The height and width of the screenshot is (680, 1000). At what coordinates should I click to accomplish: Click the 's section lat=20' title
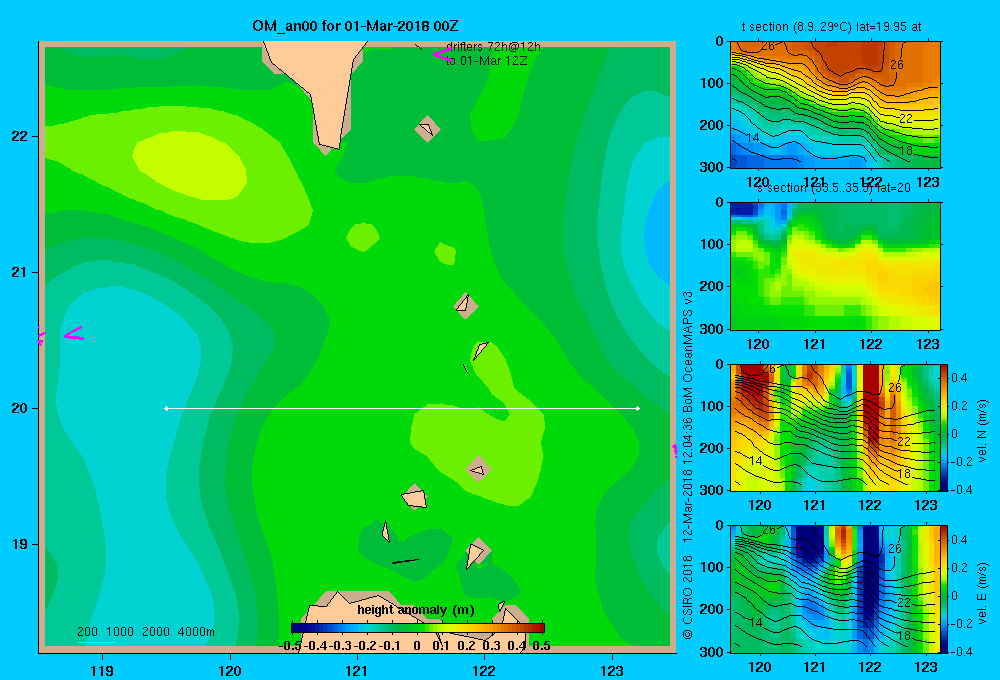(834, 188)
